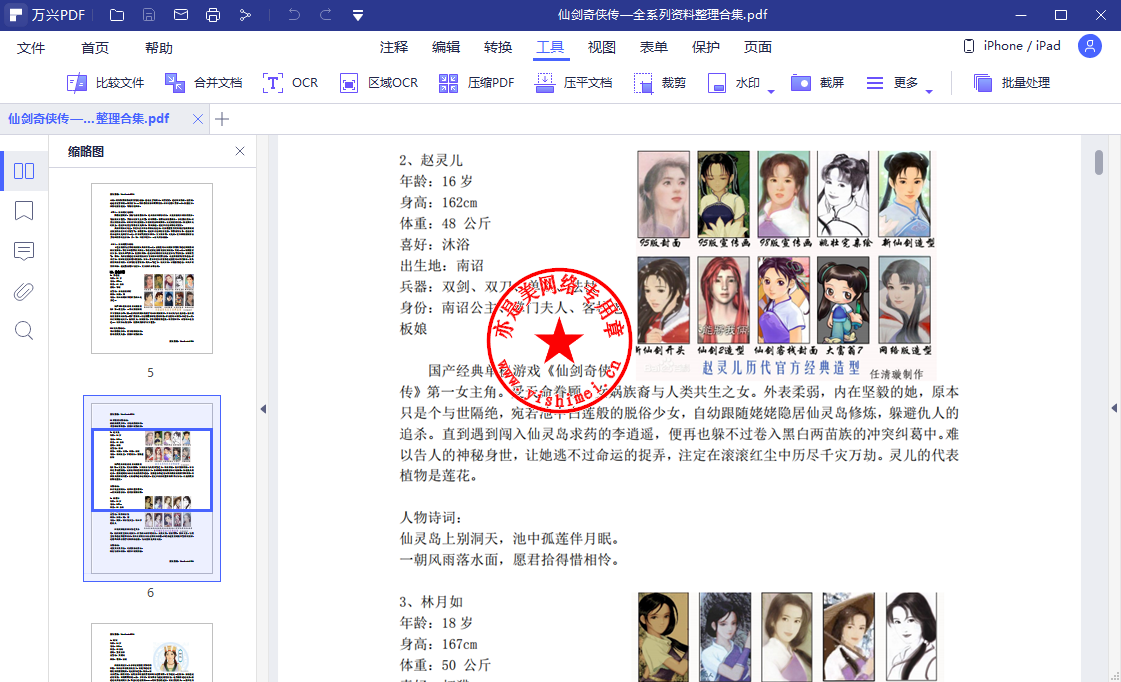Run the OCR tool
Viewport: 1121px width, 682px height.
click(x=290, y=83)
